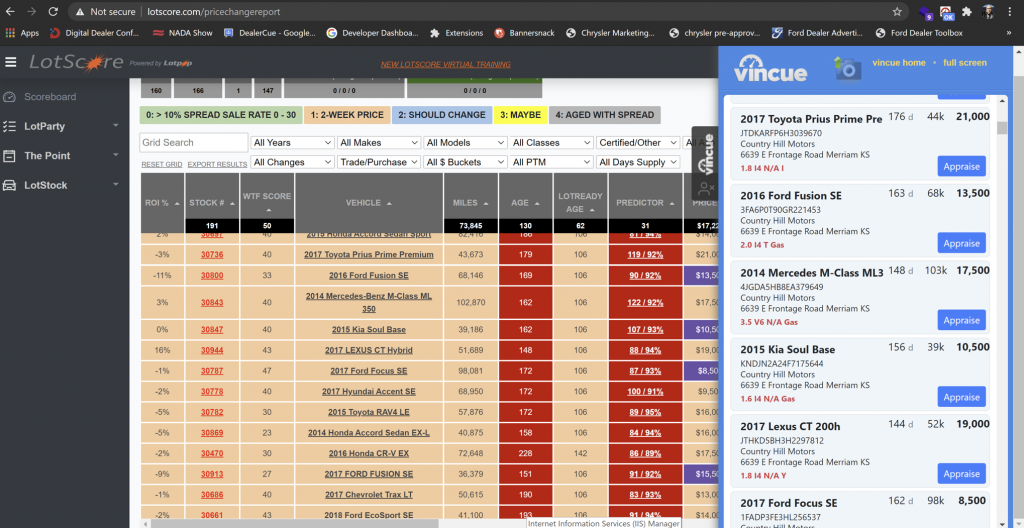
Task: Appraise the 2016 Ford Fusion SE
Action: click(961, 243)
